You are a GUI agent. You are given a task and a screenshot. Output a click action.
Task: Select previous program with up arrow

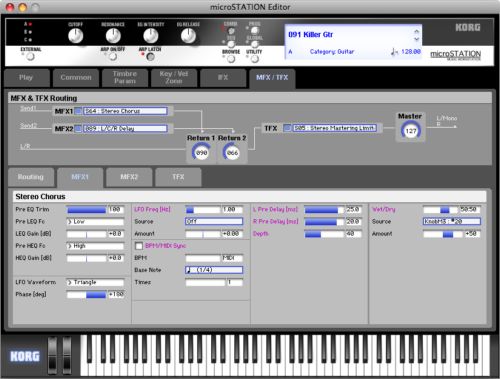pos(416,31)
